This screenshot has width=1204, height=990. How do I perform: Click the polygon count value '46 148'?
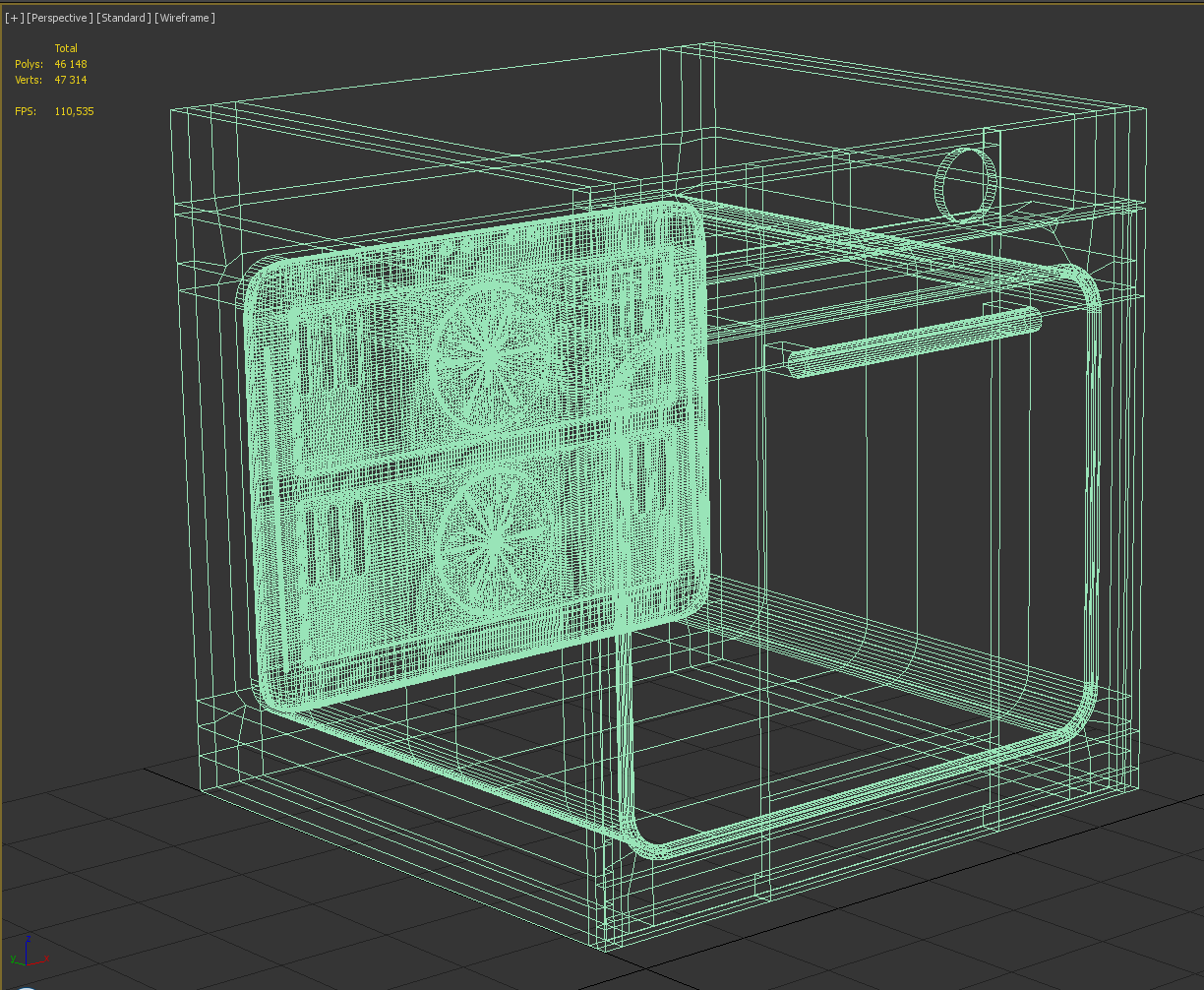click(x=71, y=64)
